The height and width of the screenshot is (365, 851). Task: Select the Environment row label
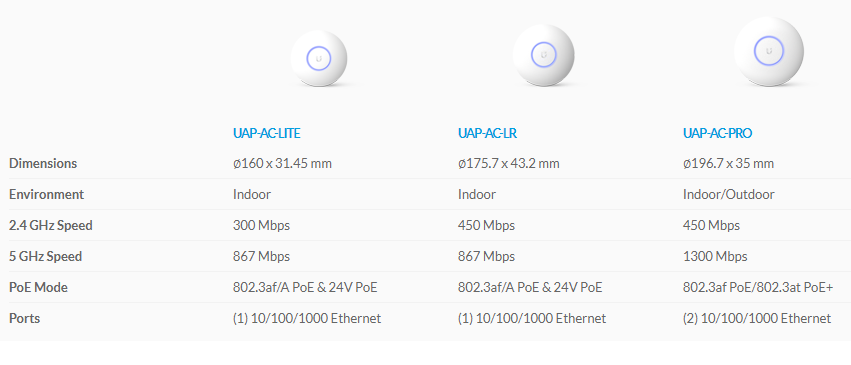click(x=47, y=194)
